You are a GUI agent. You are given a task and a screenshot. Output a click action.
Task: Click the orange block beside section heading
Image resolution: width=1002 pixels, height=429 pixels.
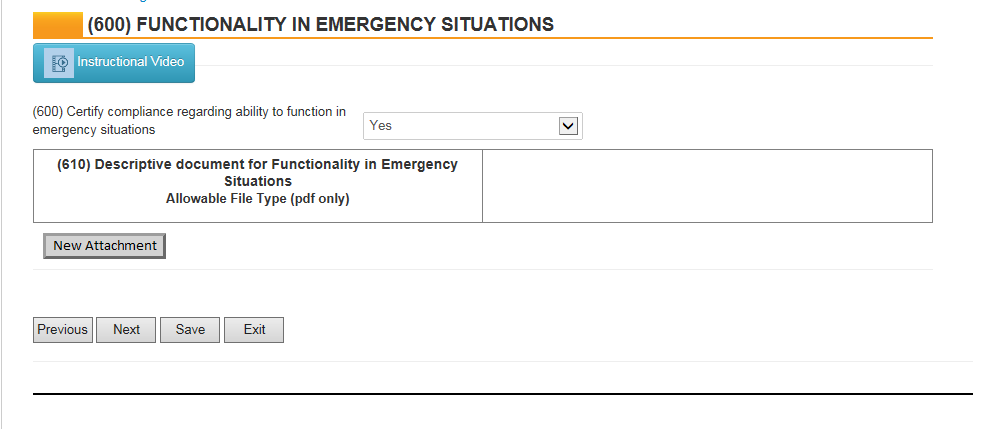[x=58, y=24]
